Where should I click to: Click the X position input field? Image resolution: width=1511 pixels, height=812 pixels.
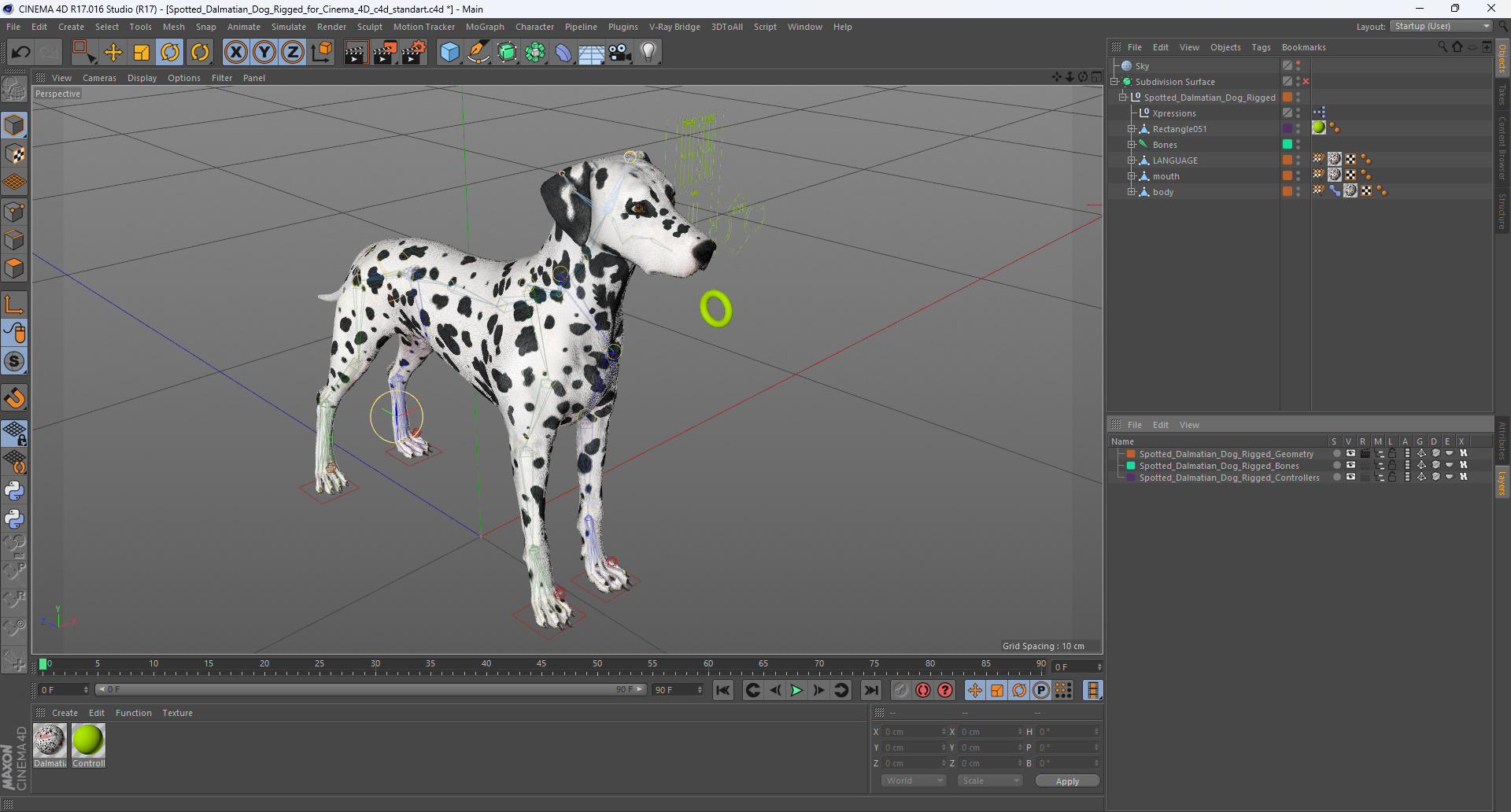click(913, 732)
